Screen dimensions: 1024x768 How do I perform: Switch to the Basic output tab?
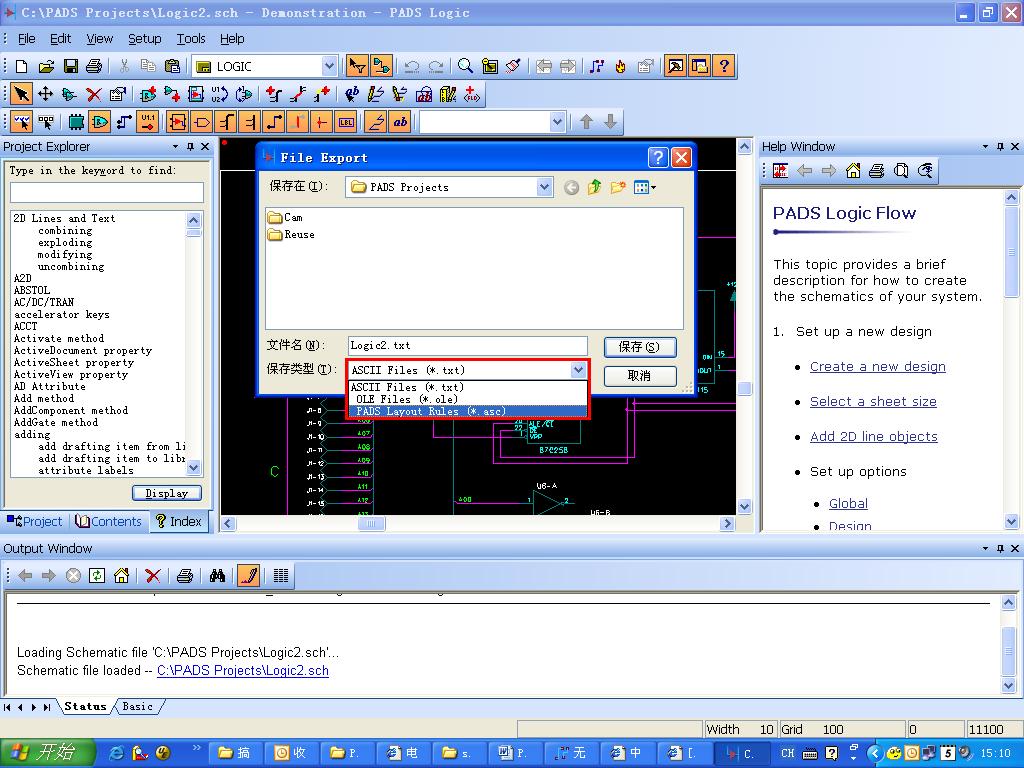tap(138, 707)
